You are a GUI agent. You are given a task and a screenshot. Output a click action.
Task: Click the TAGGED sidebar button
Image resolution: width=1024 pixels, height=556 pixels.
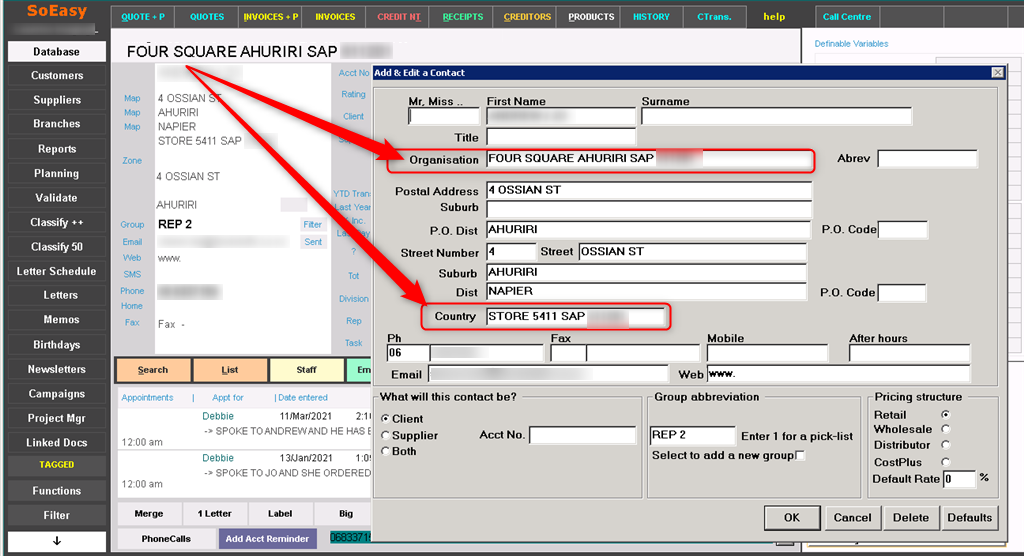[x=57, y=465]
